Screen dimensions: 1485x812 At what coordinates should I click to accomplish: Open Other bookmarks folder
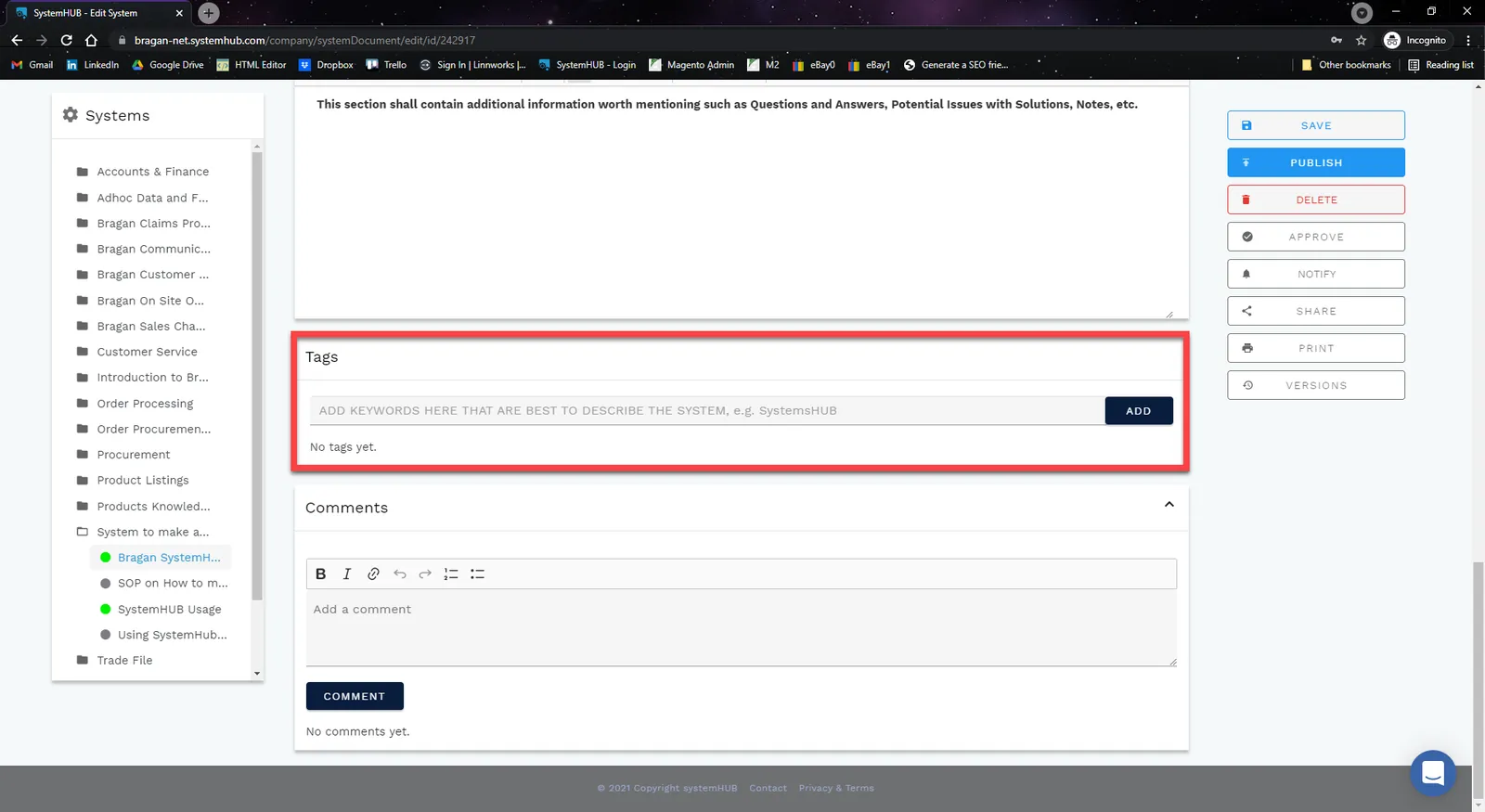(1346, 65)
